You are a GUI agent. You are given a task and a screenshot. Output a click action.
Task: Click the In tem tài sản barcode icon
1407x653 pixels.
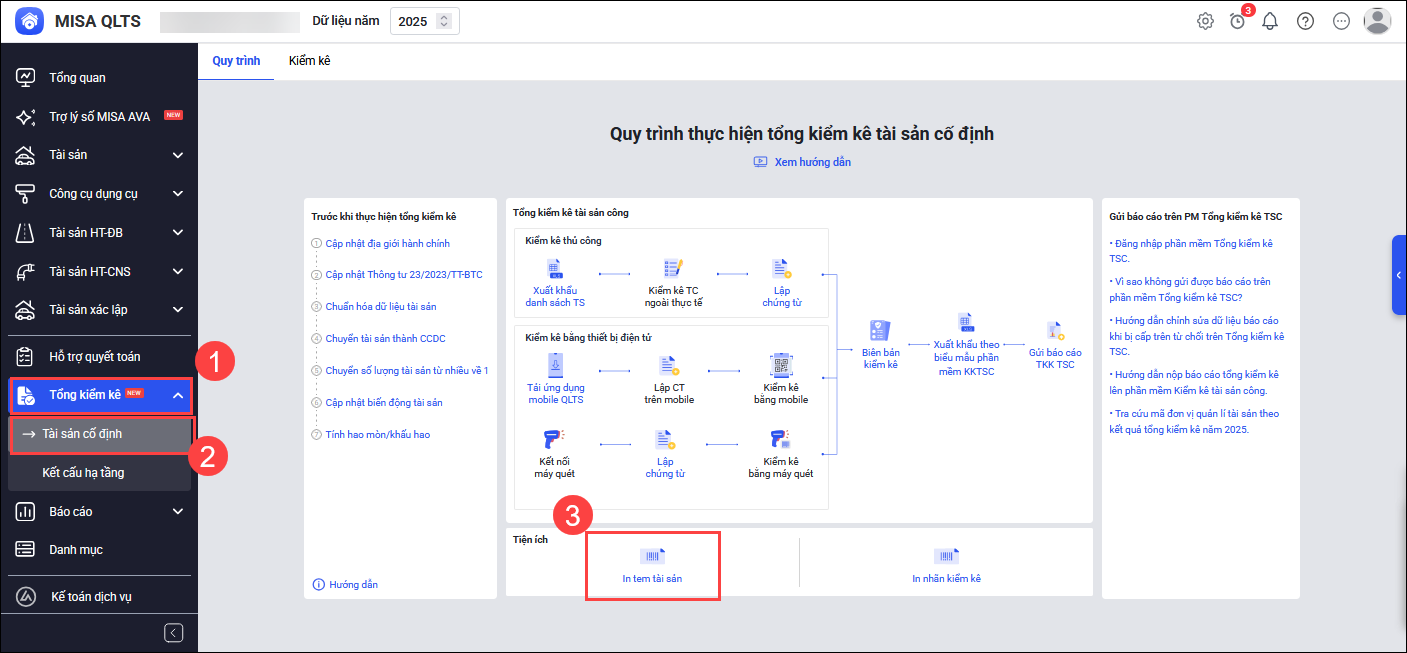click(652, 557)
